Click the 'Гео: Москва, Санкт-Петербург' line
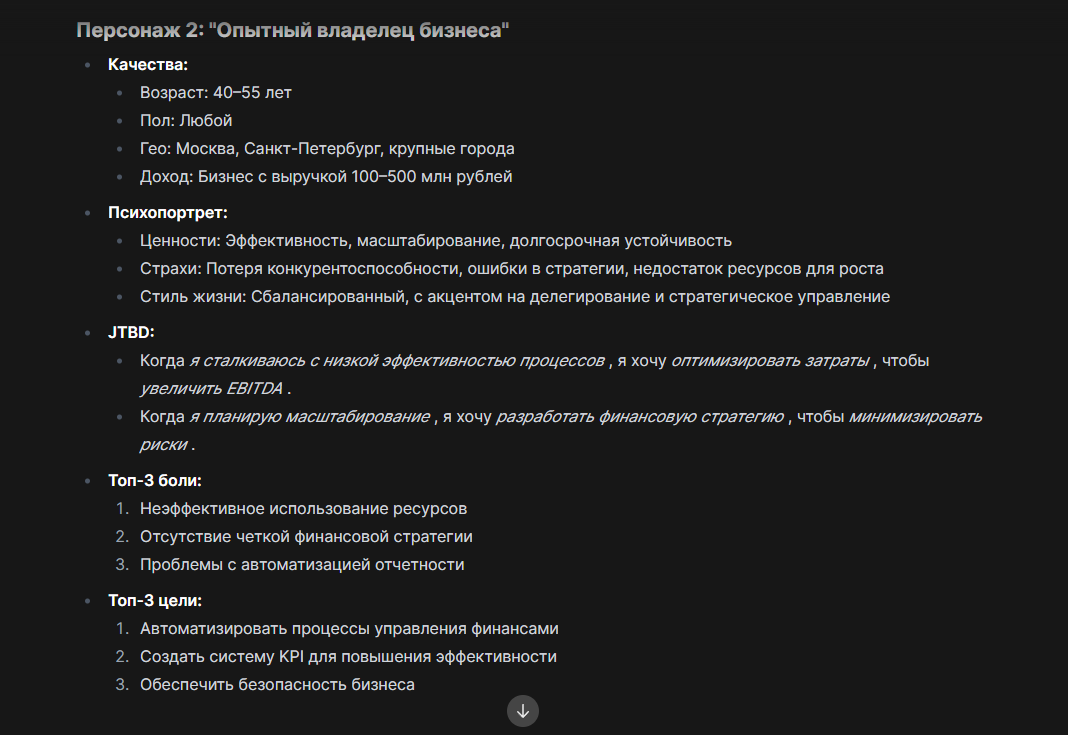 click(327, 148)
